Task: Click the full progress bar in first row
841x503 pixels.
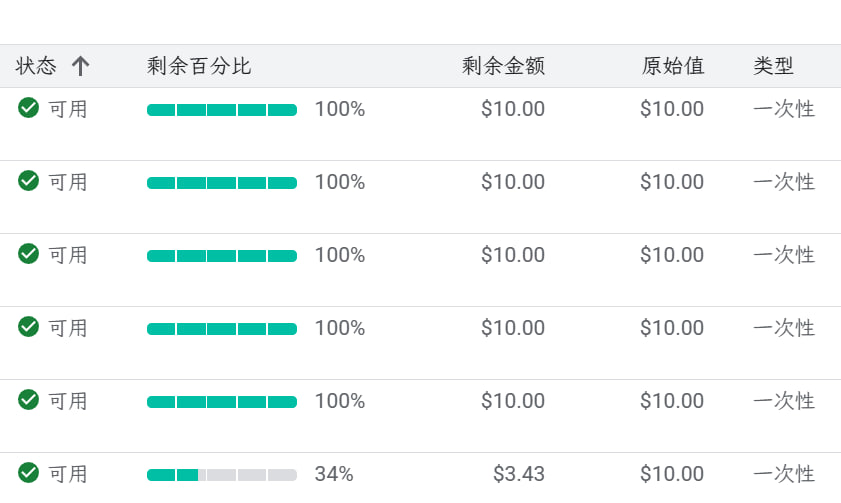Action: [222, 110]
